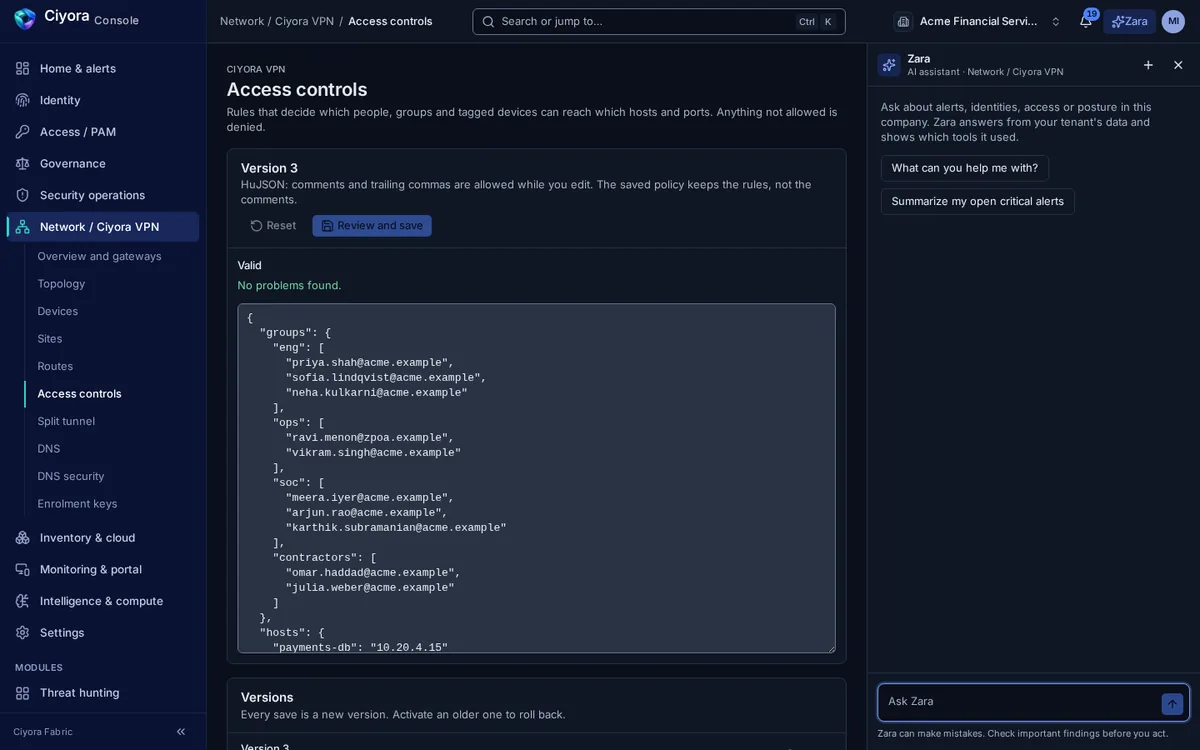Go to Access / PAM

pos(103,132)
